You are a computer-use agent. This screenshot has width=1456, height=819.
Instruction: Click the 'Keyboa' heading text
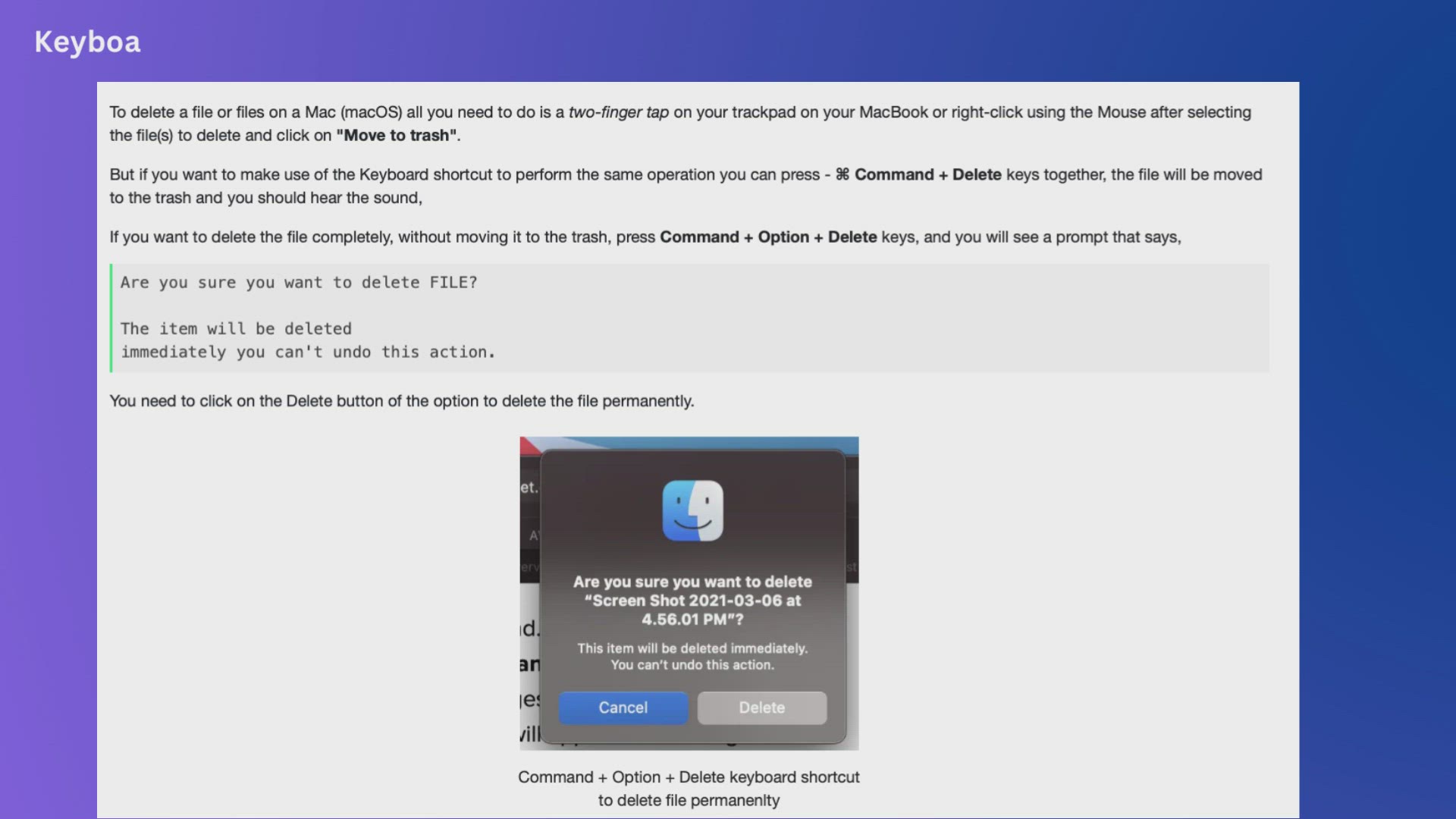pos(87,42)
